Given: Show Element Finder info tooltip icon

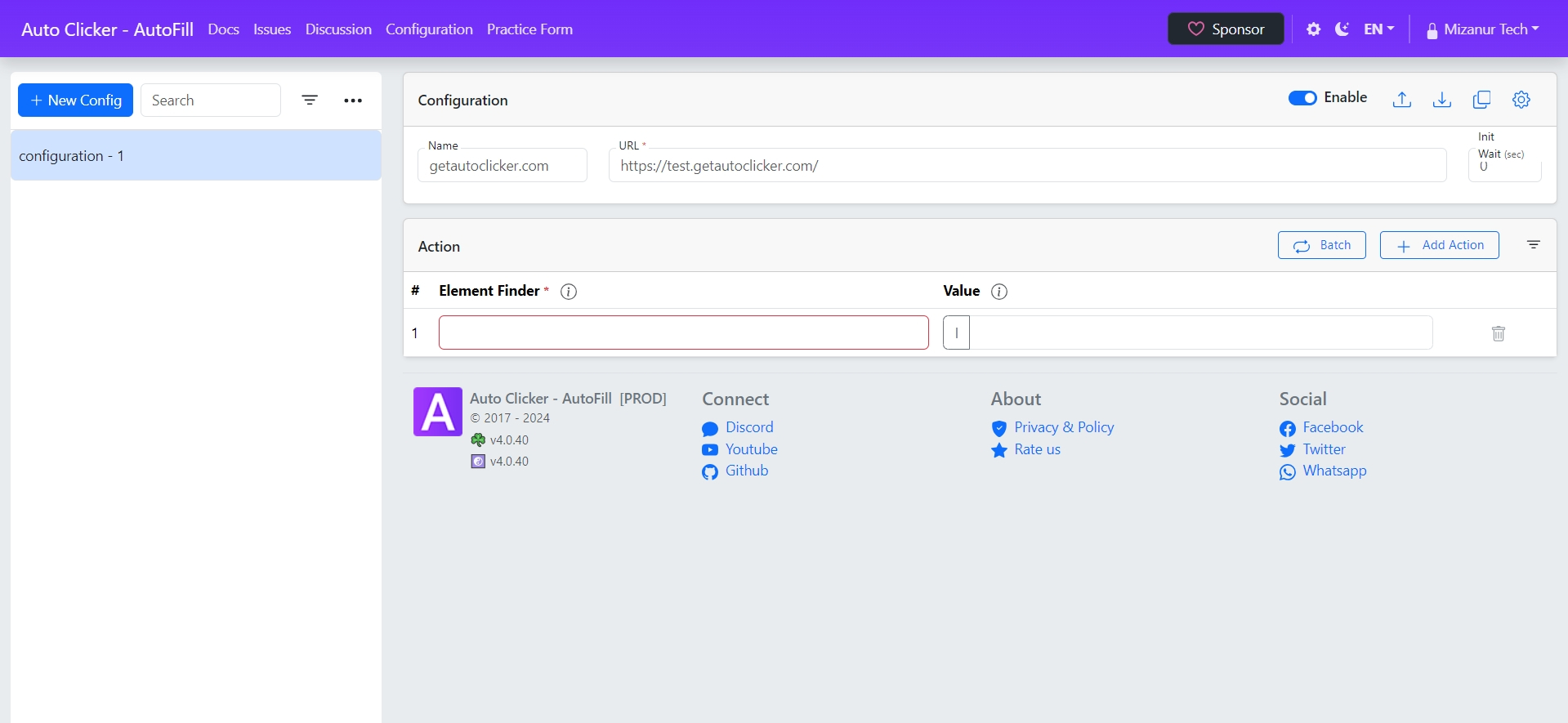Looking at the screenshot, I should (569, 292).
